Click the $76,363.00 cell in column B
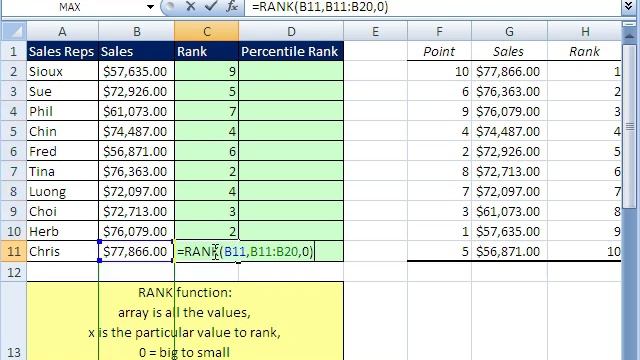This screenshot has width=640, height=360. click(x=136, y=171)
